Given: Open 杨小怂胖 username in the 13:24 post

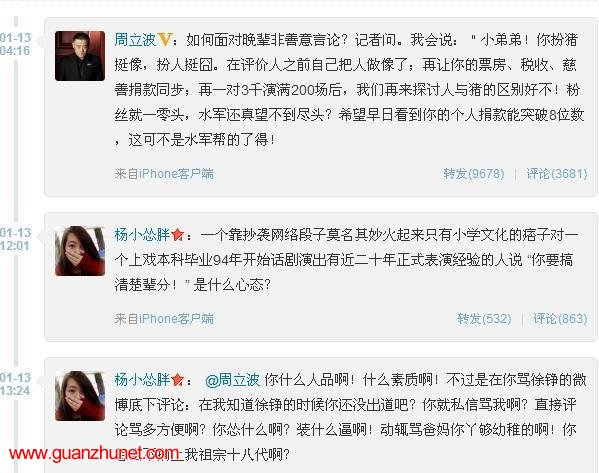Looking at the screenshot, I should coord(142,380).
